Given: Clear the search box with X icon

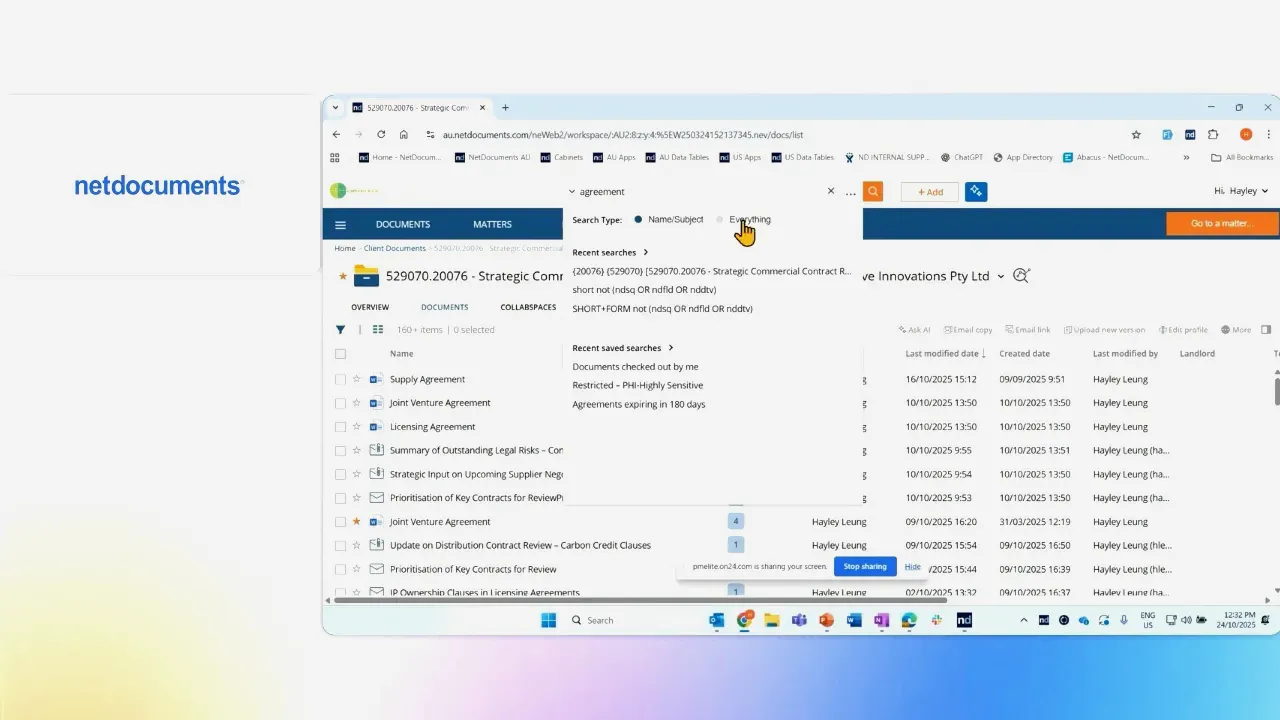Looking at the screenshot, I should tap(830, 191).
